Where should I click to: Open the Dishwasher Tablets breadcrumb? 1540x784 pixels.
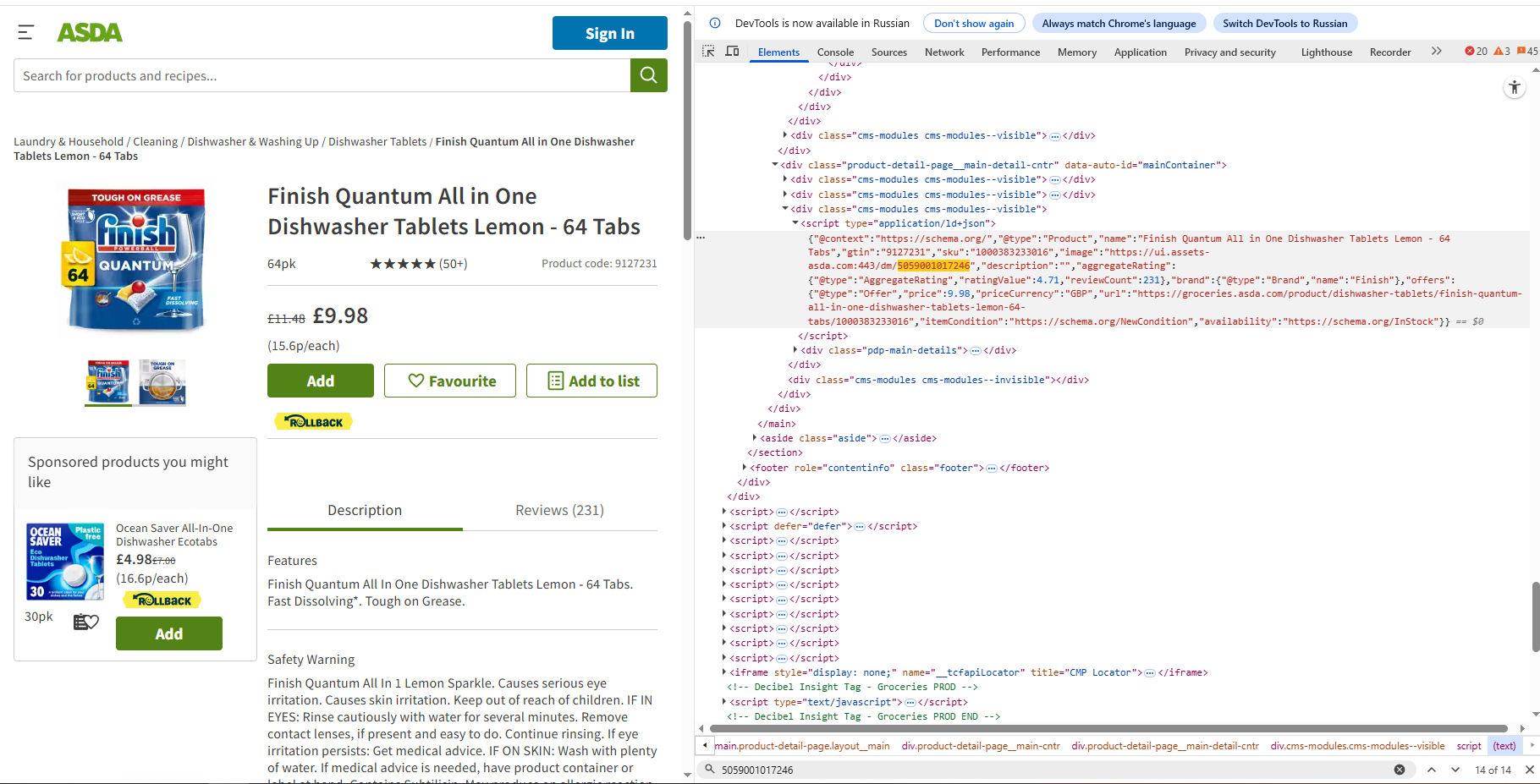tap(377, 141)
